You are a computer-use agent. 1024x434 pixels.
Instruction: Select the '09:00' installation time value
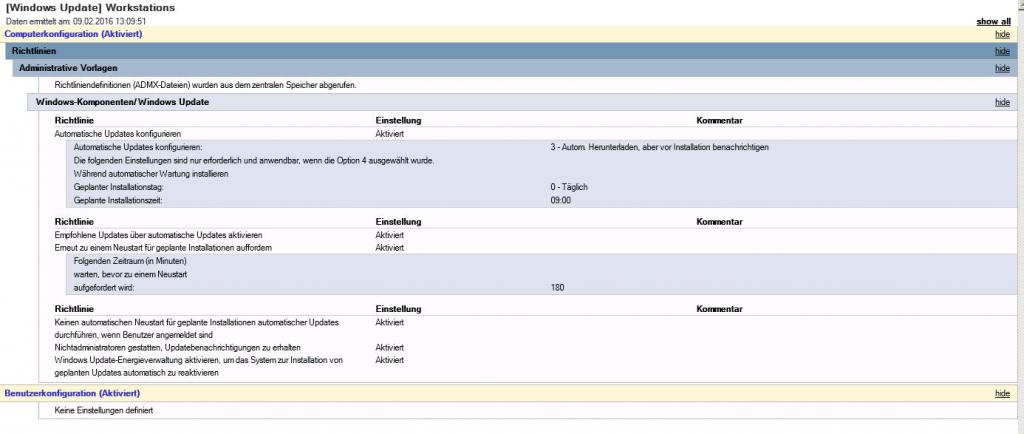561,200
